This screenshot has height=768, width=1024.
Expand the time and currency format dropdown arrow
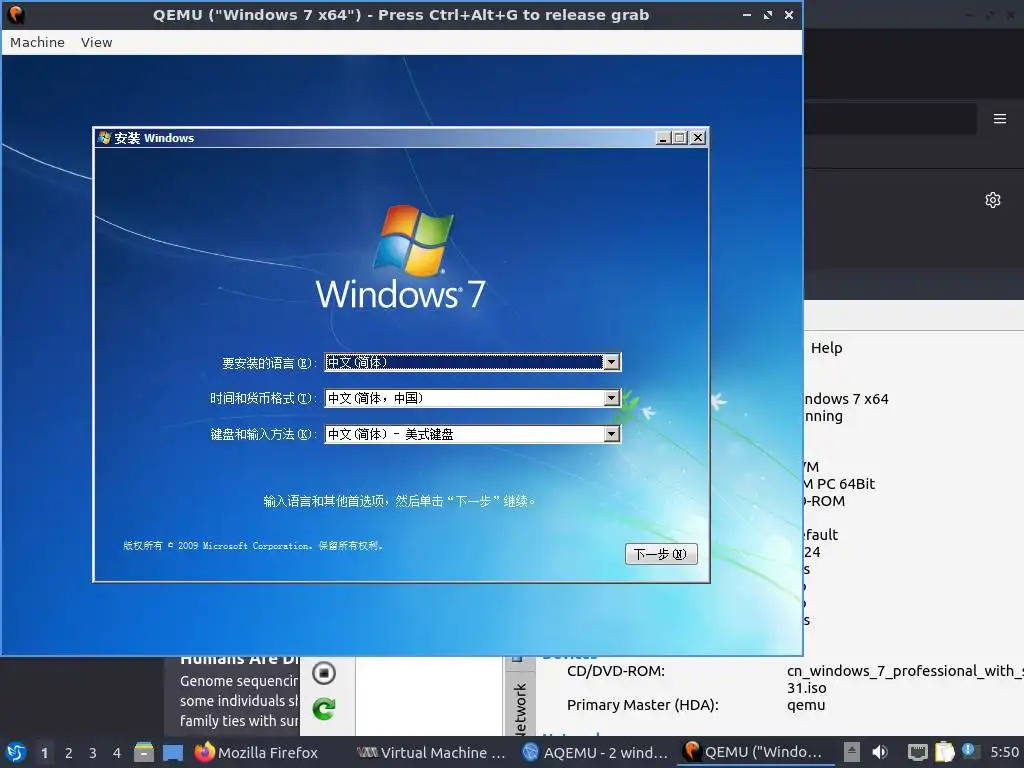(611, 398)
